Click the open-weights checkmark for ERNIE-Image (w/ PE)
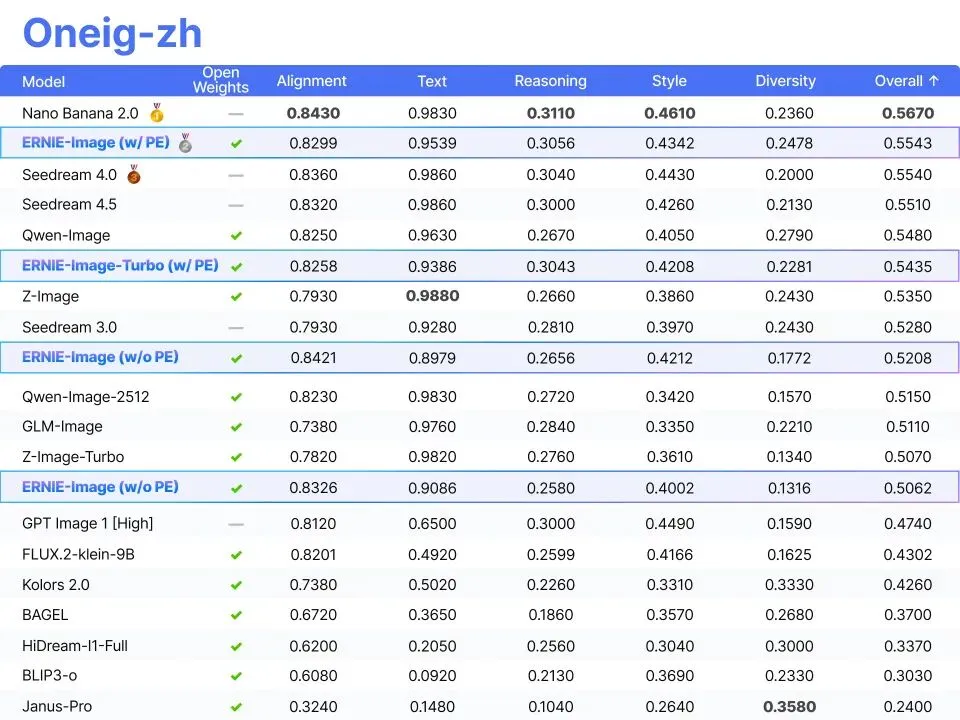Viewport: 960px width, 720px height. coord(236,144)
